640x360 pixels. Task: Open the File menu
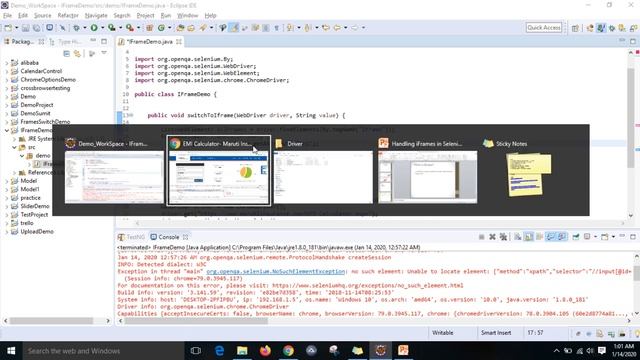(7, 16)
